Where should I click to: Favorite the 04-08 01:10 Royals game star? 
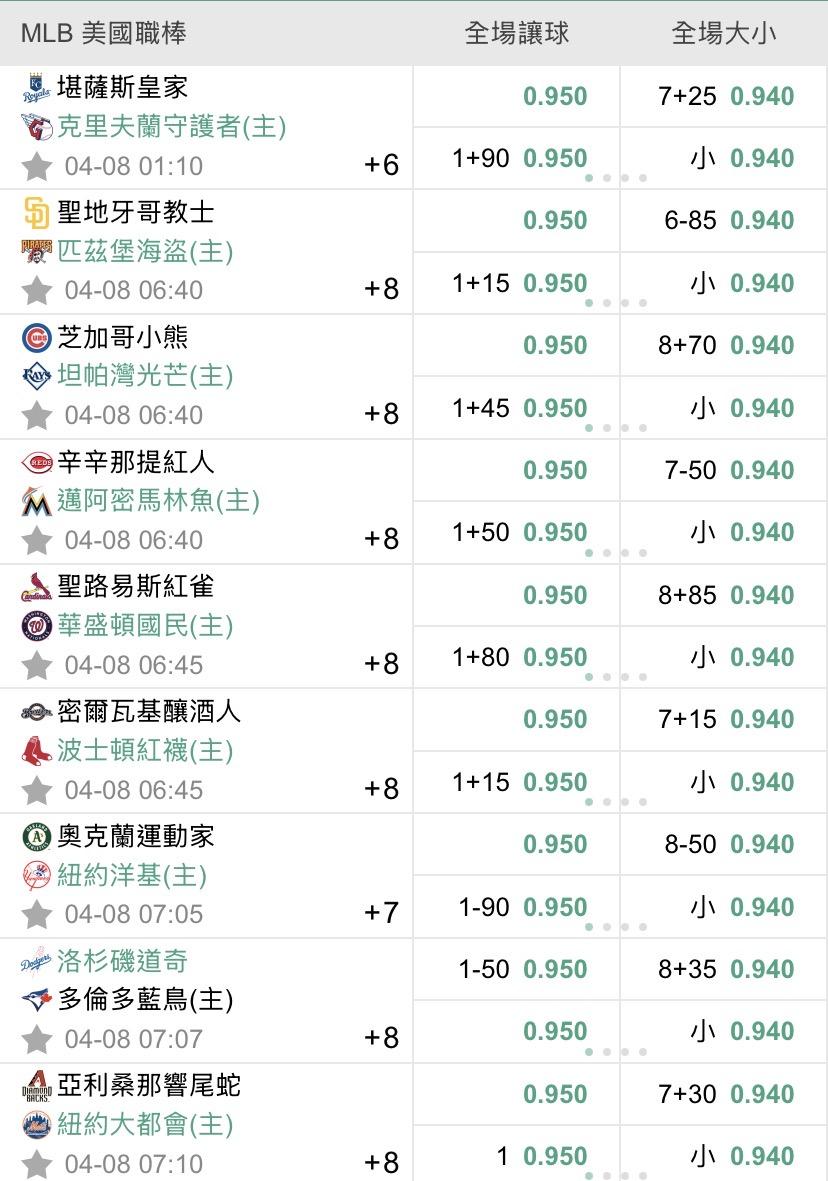tap(37, 166)
